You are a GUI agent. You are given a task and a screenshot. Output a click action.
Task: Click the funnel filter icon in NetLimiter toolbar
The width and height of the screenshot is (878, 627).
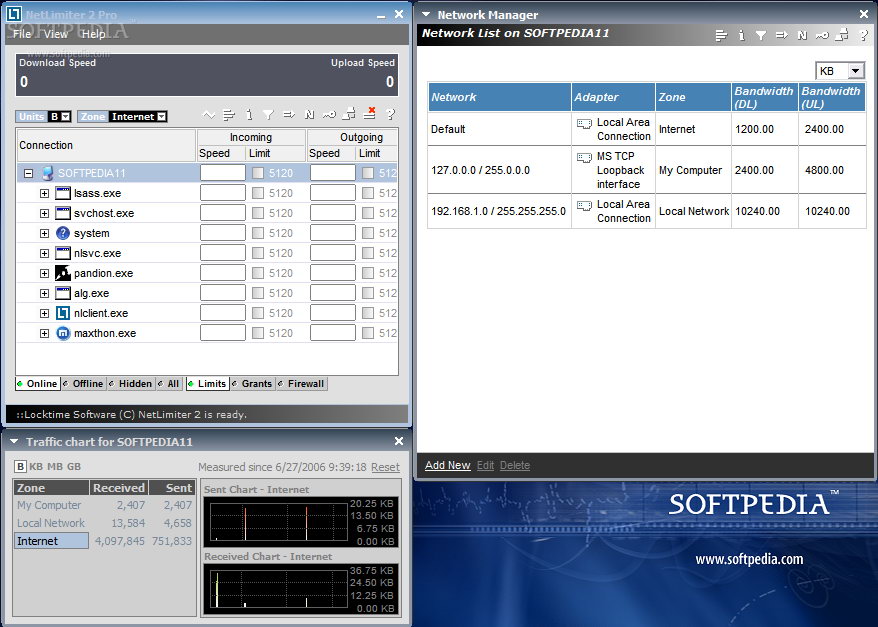coord(269,115)
